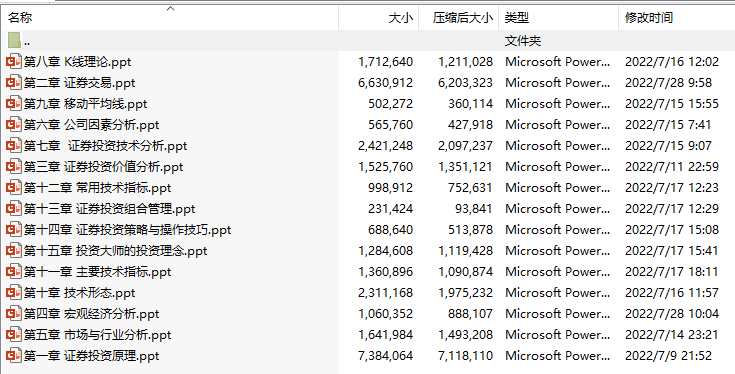Select file 第二章 证券交易.ppt
Viewport: 735px width, 374px height.
pyautogui.click(x=79, y=83)
